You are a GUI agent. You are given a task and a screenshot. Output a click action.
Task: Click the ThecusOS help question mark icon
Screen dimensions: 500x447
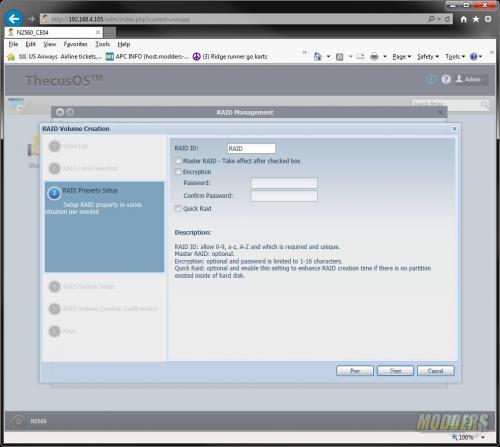(x=446, y=79)
